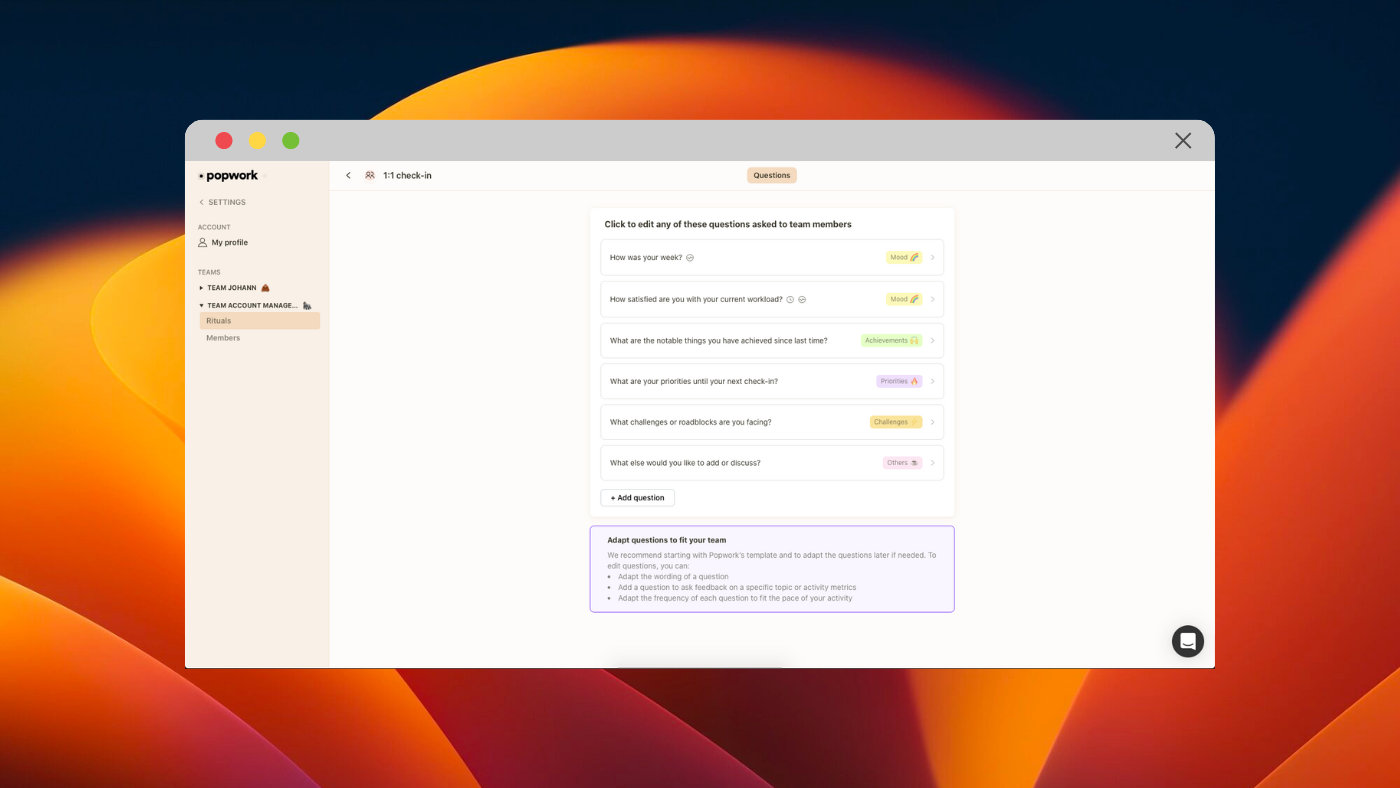Click the emoji icon next to TEAM JOHANN
This screenshot has height=788, width=1400.
(x=265, y=287)
